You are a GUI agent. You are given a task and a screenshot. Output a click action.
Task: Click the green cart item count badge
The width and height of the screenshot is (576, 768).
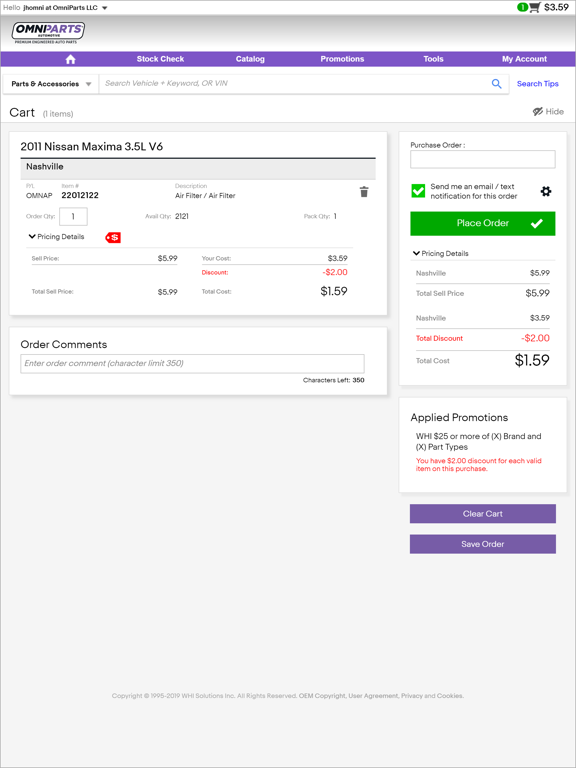tap(523, 7)
